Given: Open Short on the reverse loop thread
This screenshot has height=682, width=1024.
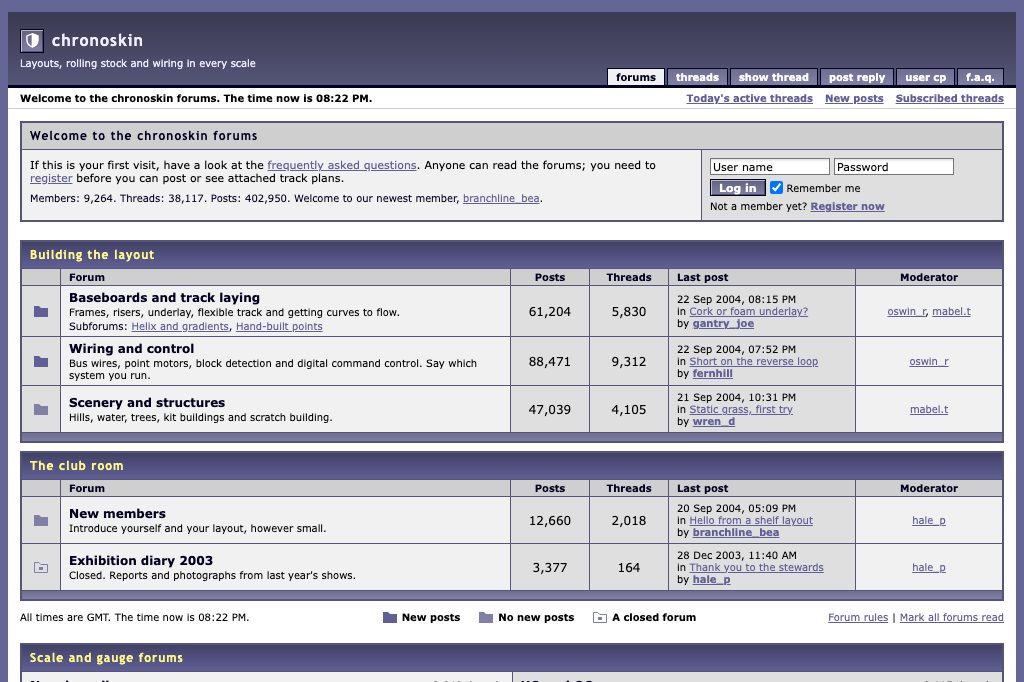Looking at the screenshot, I should pyautogui.click(x=754, y=361).
